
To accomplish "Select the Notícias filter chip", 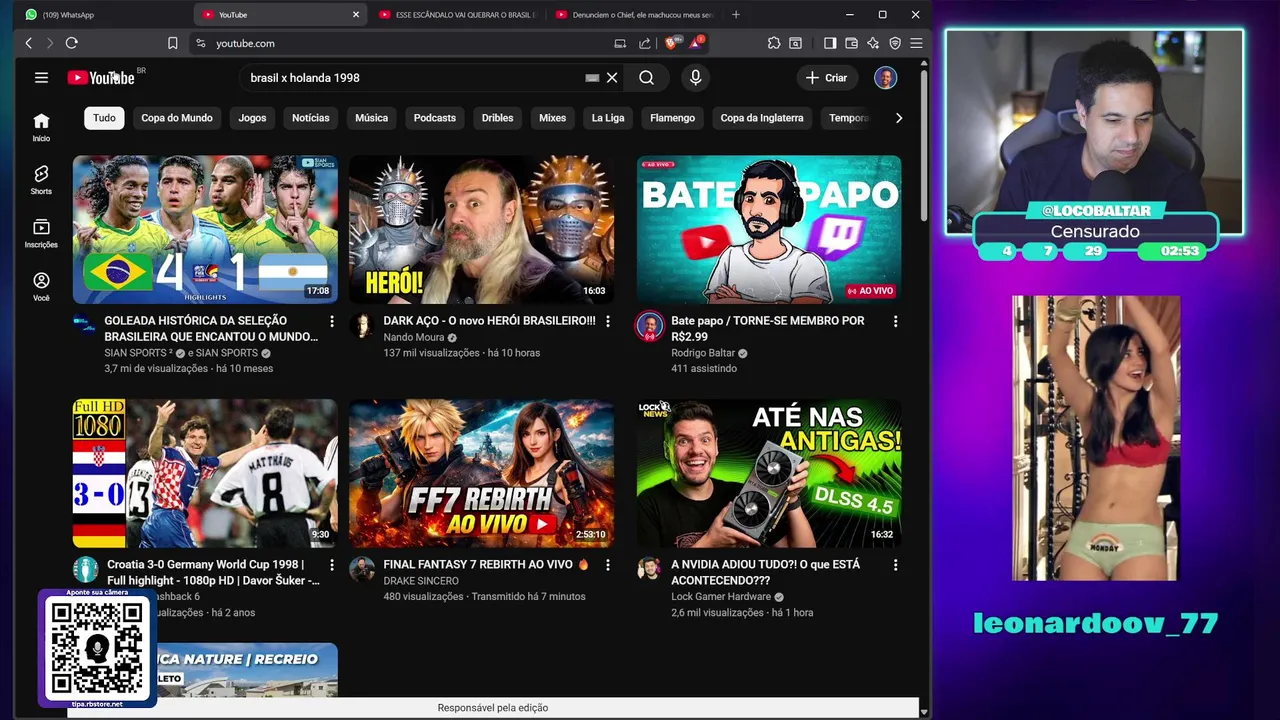I will tap(311, 118).
